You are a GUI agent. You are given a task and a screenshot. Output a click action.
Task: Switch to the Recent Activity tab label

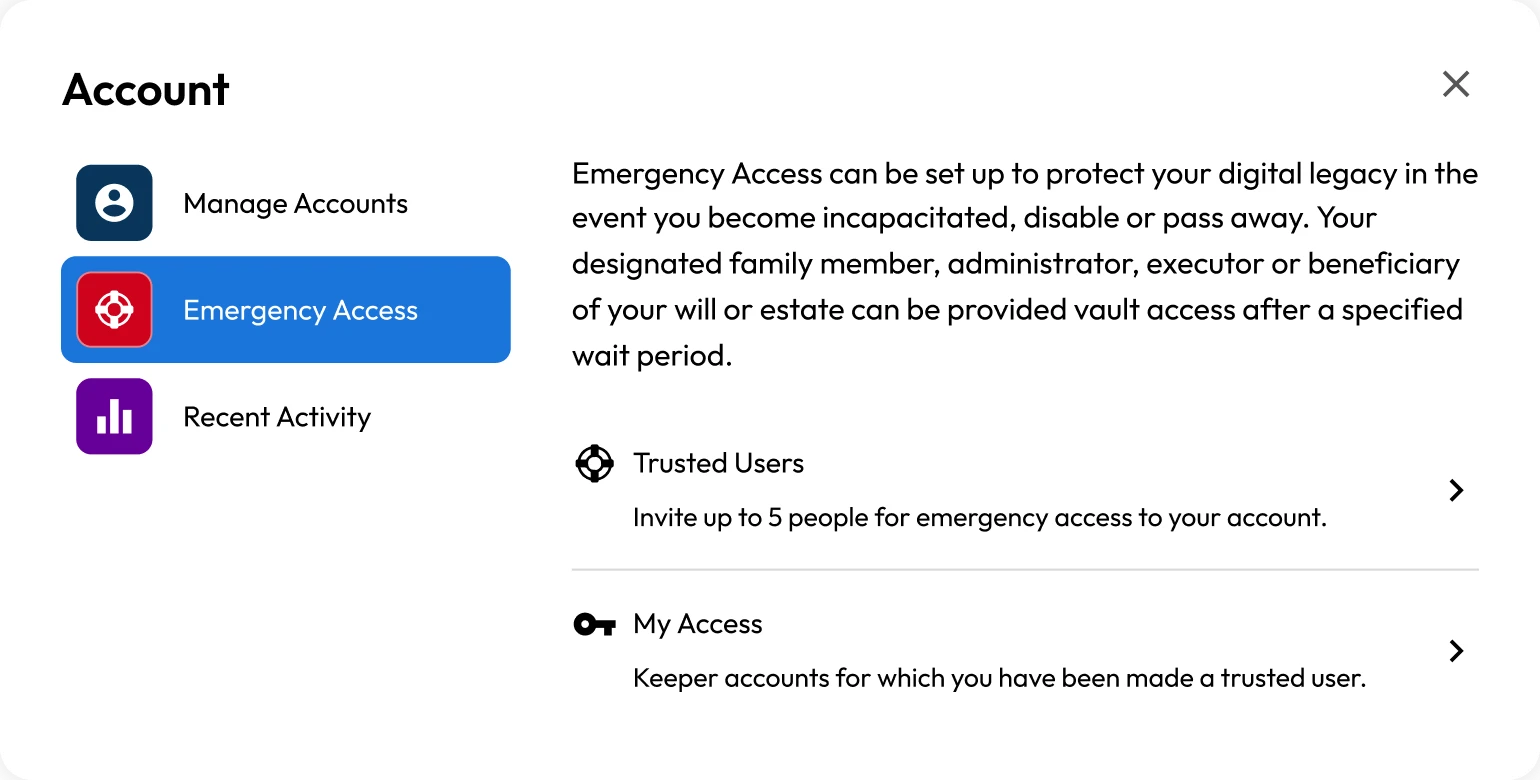coord(277,417)
